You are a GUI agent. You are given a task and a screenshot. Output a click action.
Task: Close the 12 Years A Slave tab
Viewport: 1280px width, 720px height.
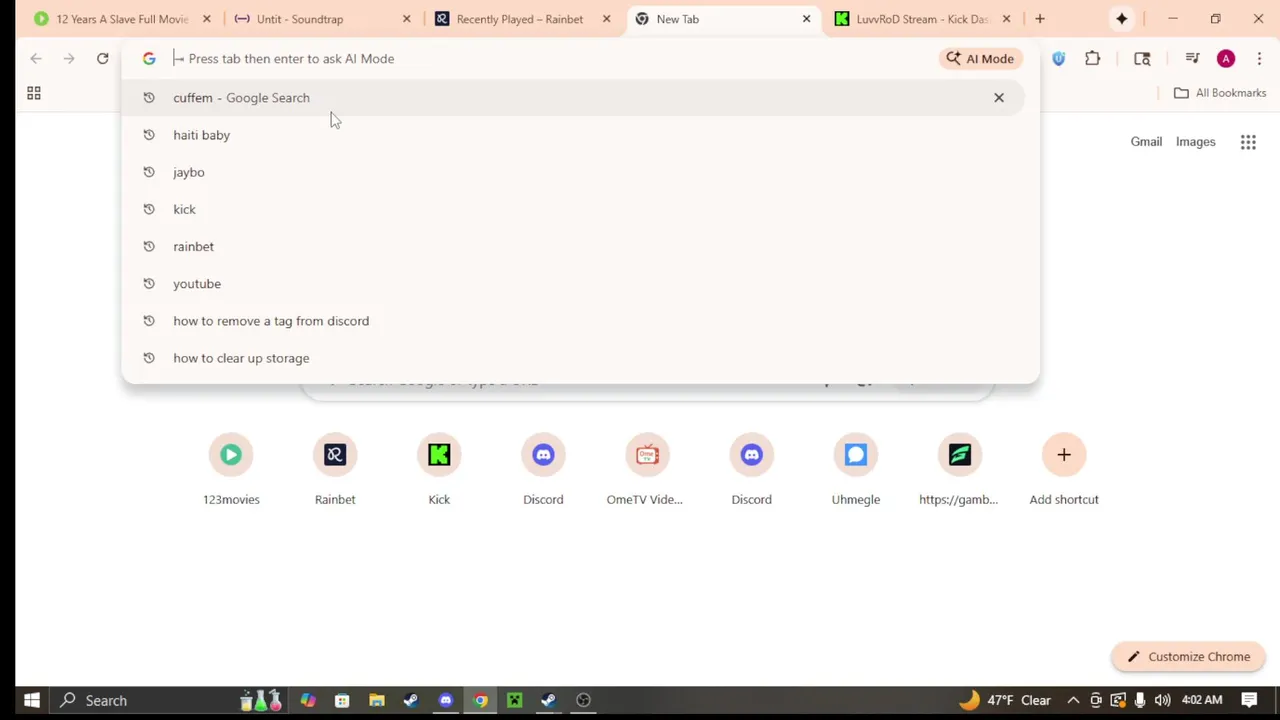(206, 19)
